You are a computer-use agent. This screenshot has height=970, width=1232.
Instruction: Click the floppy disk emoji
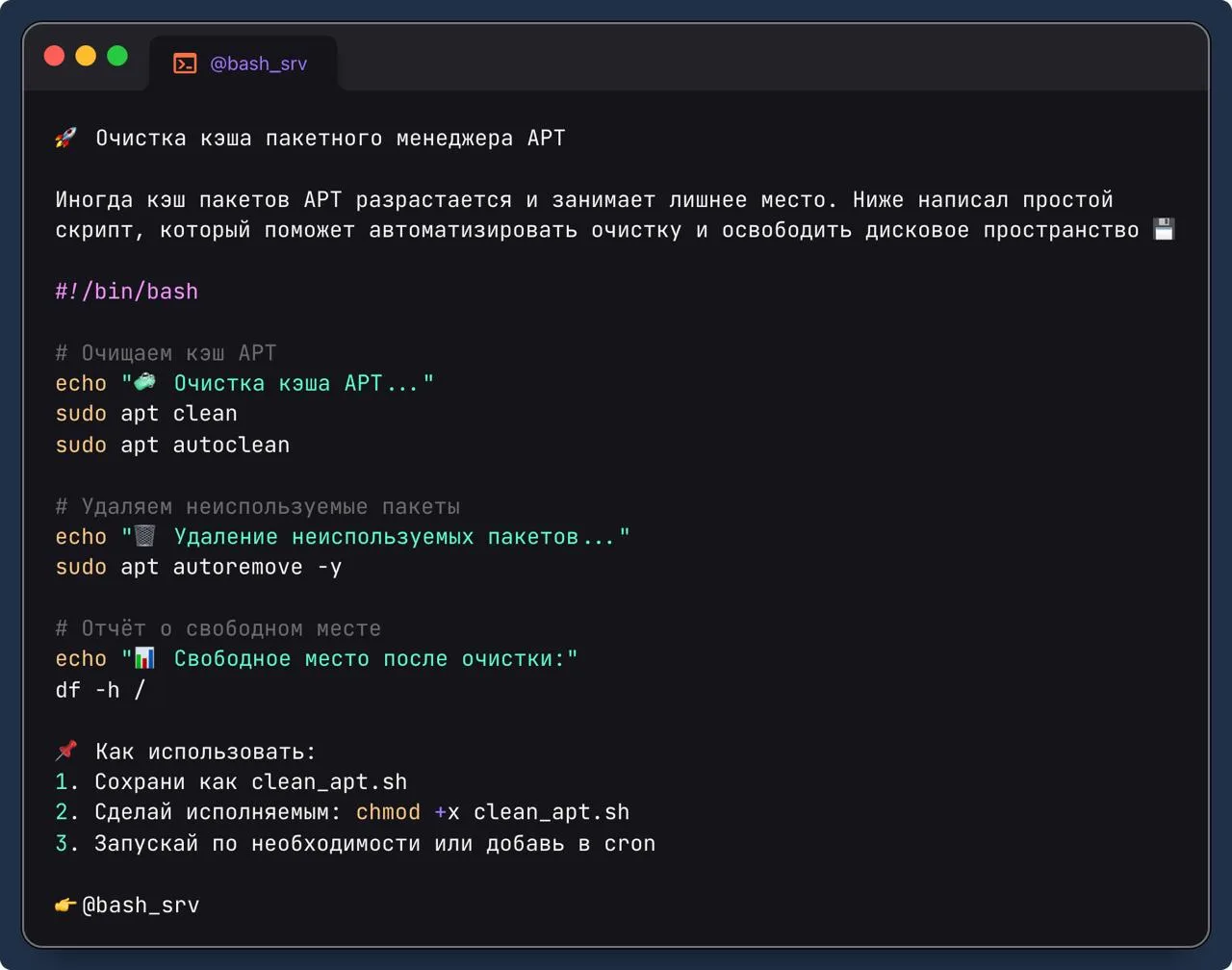click(x=1164, y=230)
